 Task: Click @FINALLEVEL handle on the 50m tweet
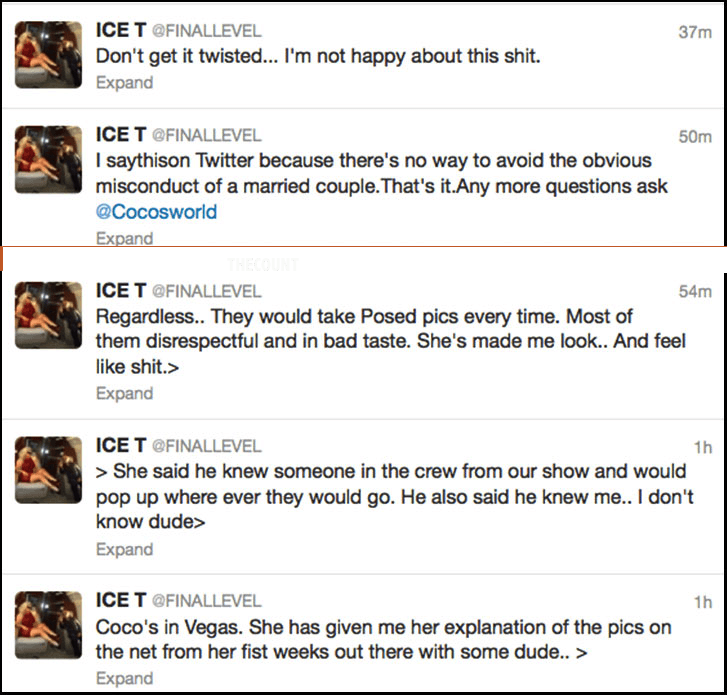[x=206, y=135]
